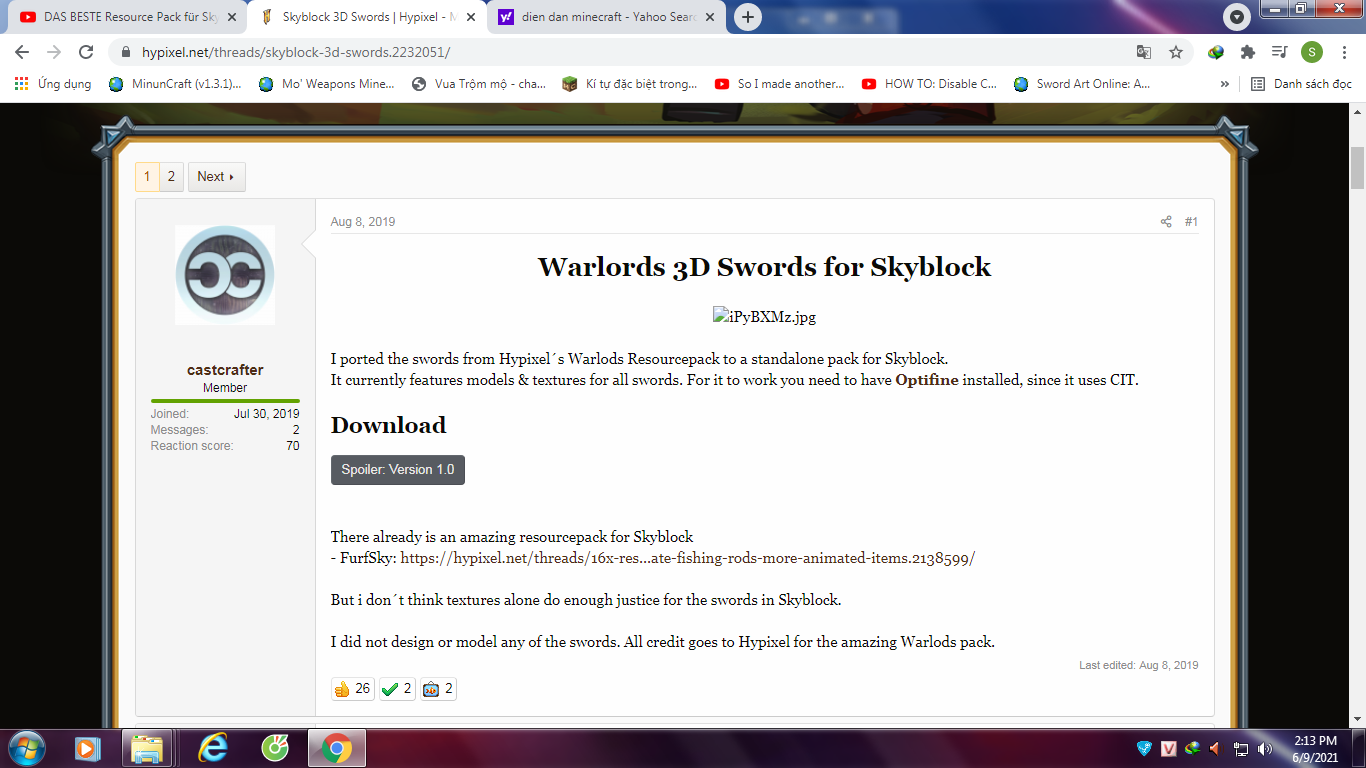This screenshot has height=768, width=1366.
Task: Click the Chrome taskbar icon
Action: (337, 748)
